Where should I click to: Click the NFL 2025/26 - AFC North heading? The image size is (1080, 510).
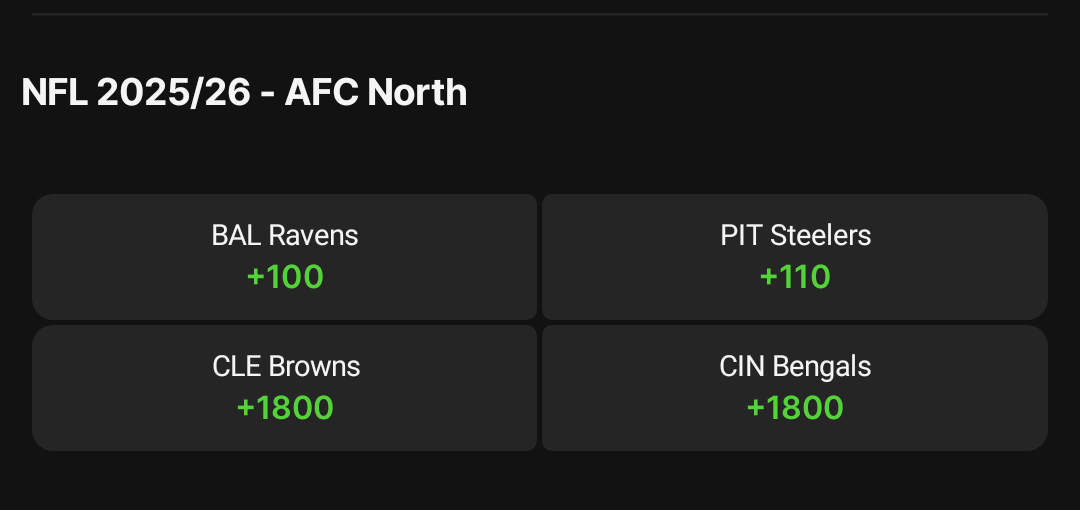244,92
